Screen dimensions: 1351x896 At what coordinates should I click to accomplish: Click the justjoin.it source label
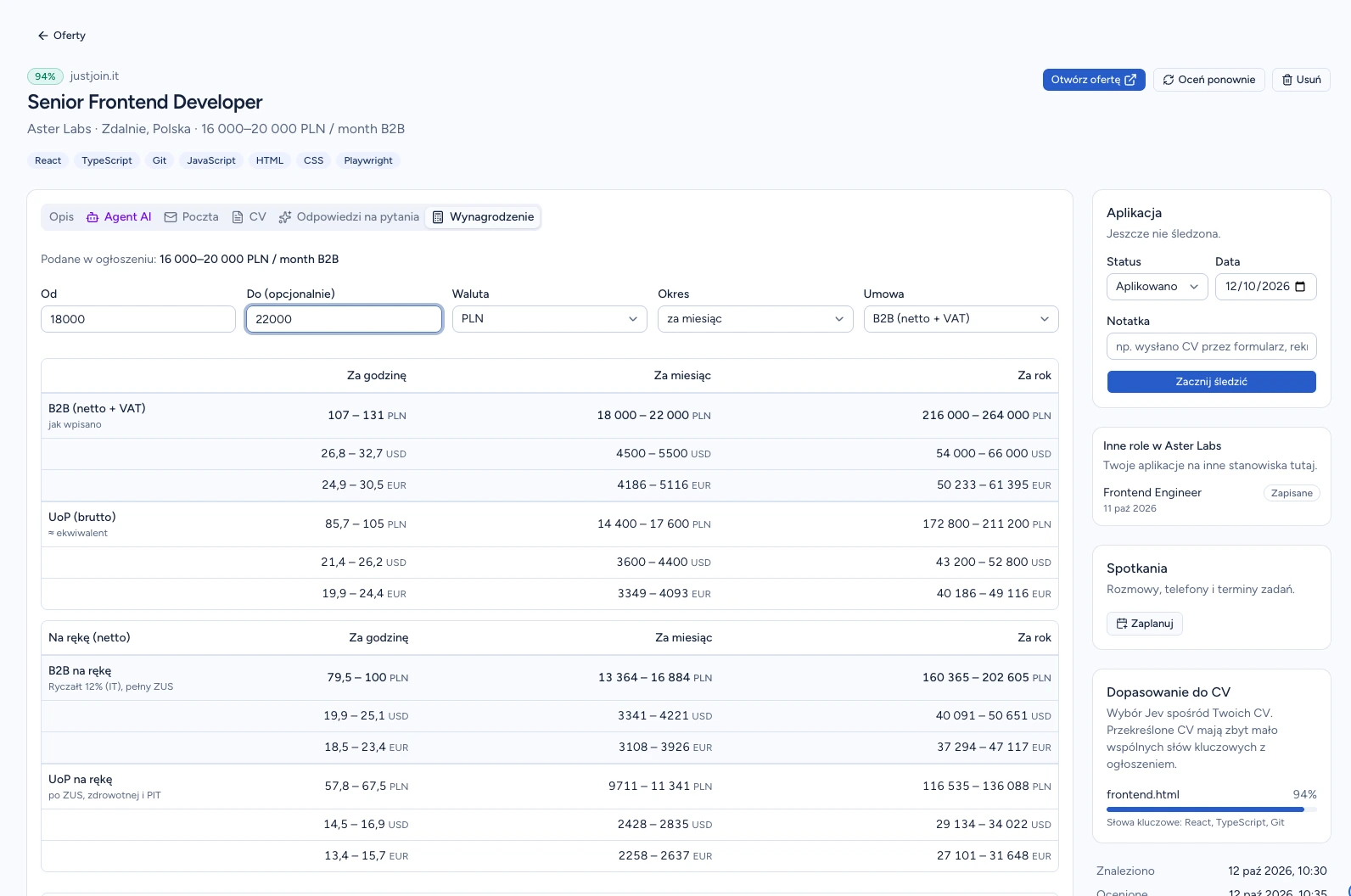[94, 76]
